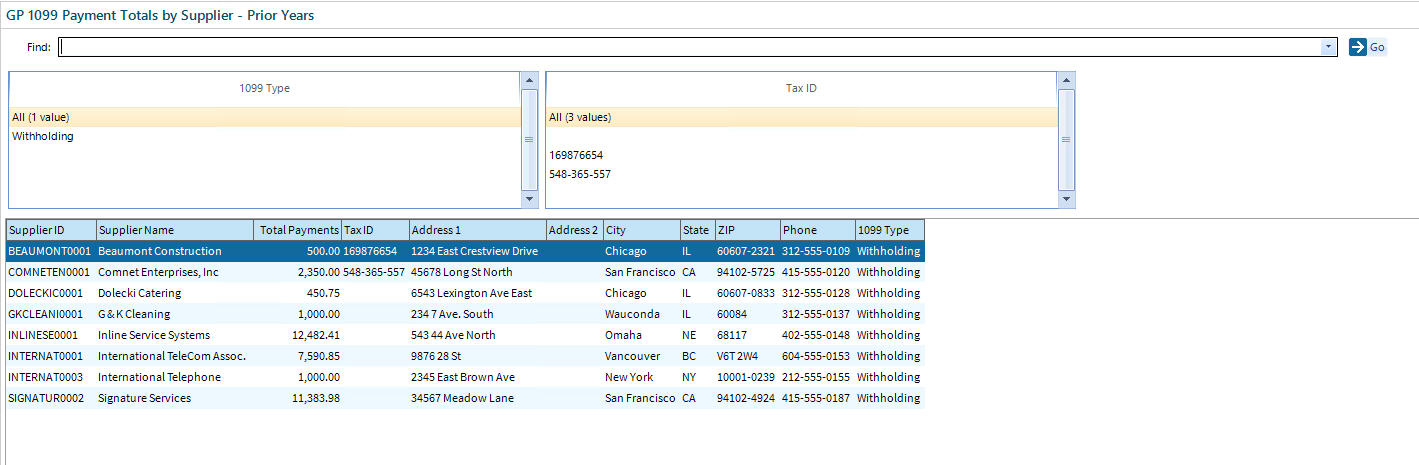Image resolution: width=1419 pixels, height=465 pixels.
Task: Sort by Supplier ID column header
Action: 51,230
